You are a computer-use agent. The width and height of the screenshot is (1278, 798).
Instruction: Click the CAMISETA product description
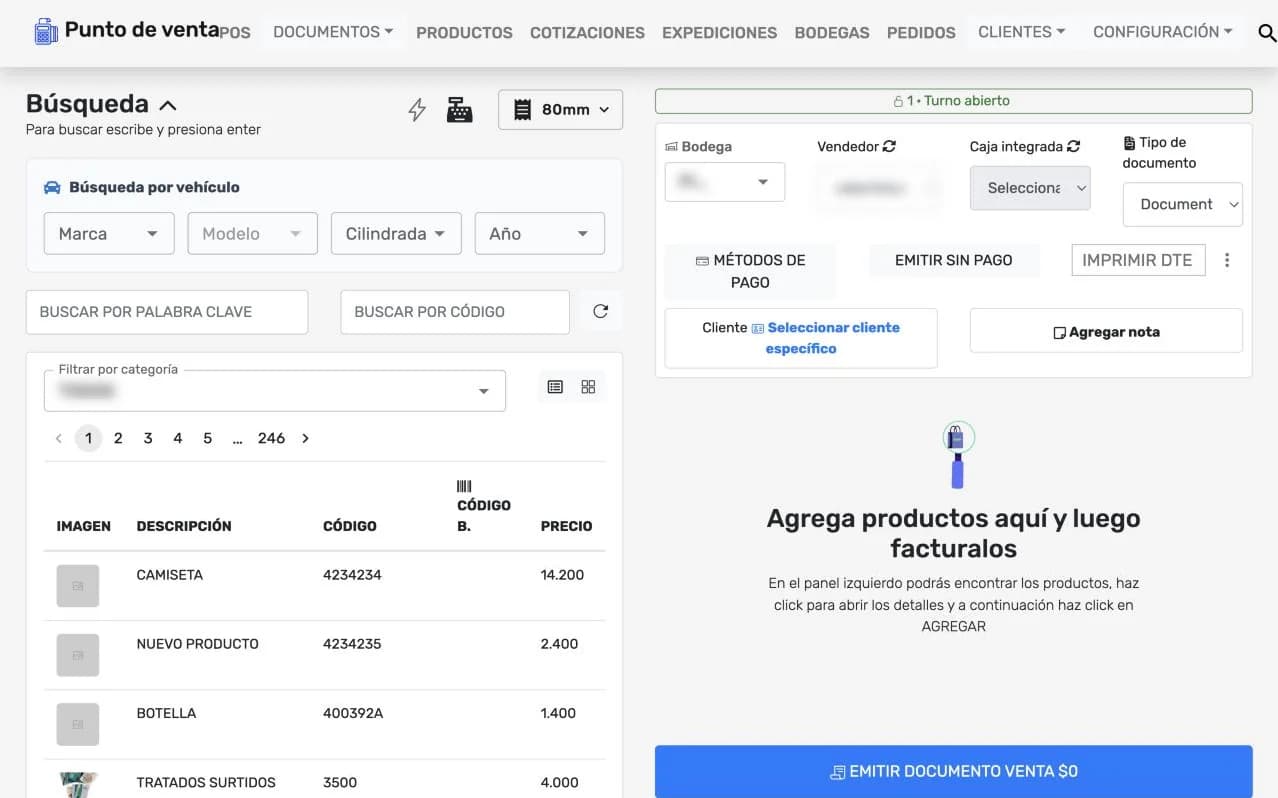point(170,575)
